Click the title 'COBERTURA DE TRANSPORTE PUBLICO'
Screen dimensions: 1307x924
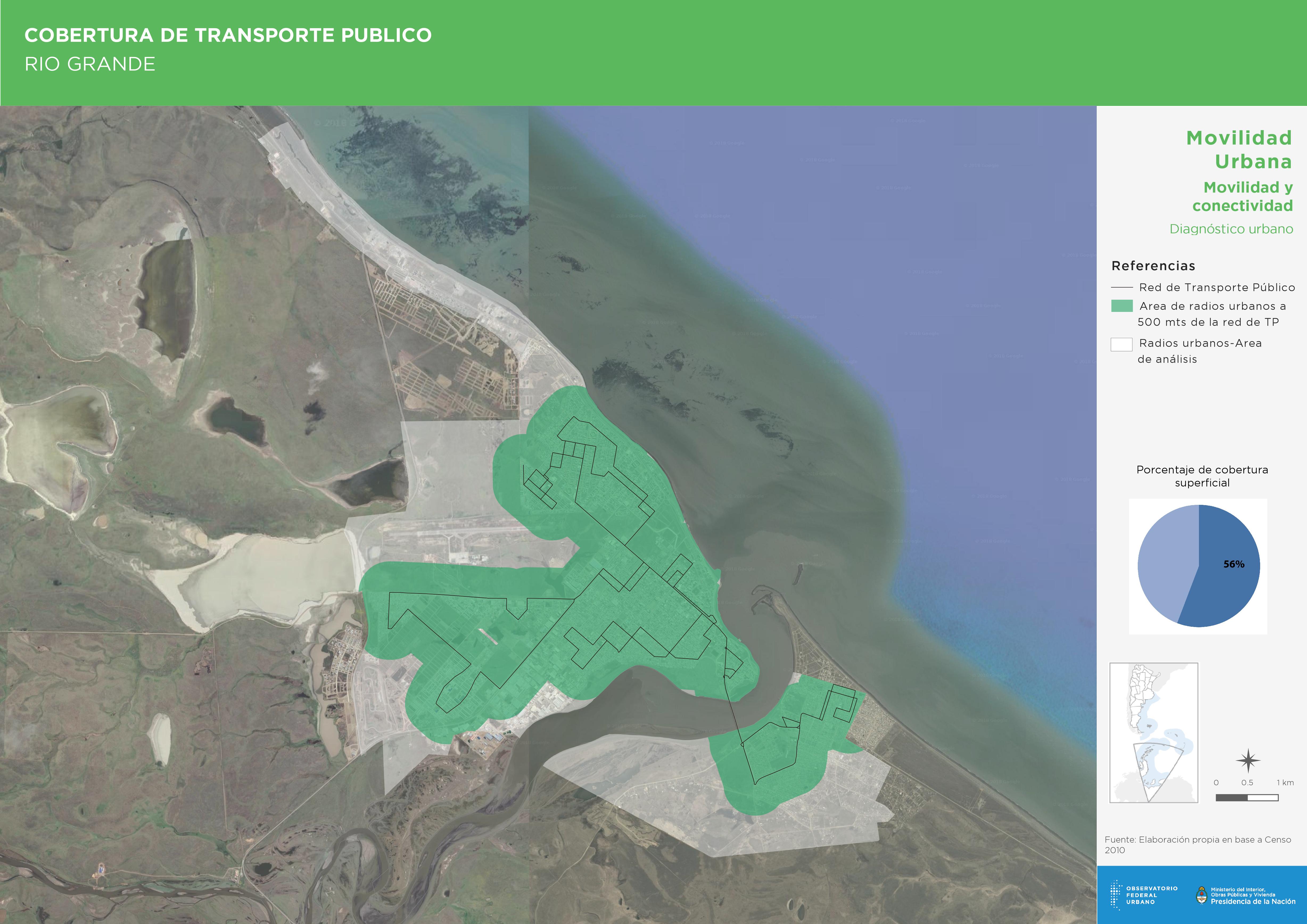[x=228, y=35]
